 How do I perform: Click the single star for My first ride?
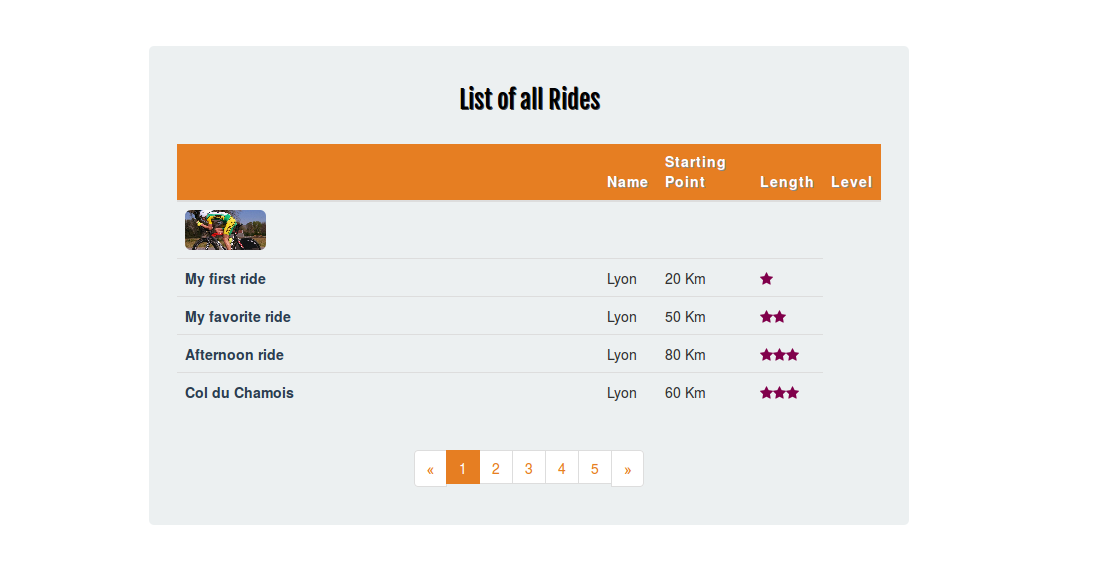766,279
